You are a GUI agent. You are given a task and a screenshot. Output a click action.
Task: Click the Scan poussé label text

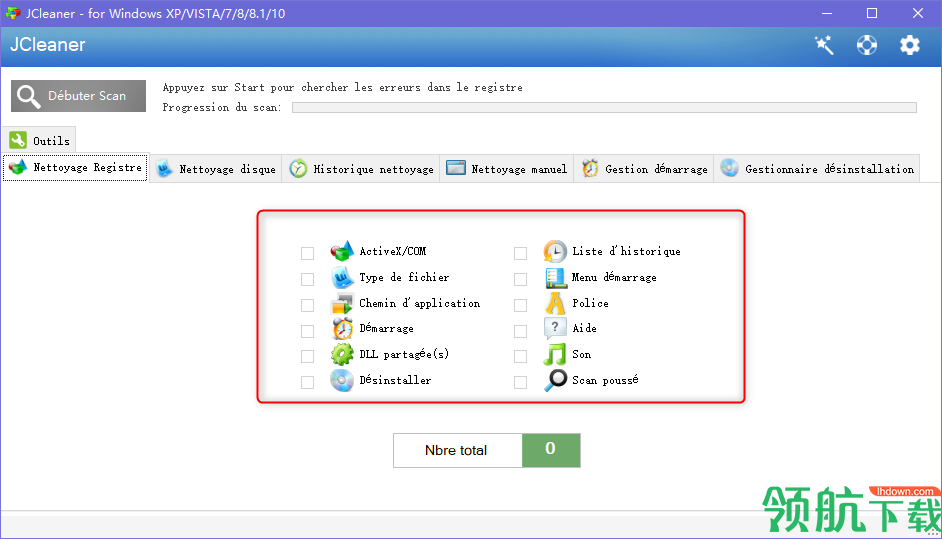coord(605,380)
